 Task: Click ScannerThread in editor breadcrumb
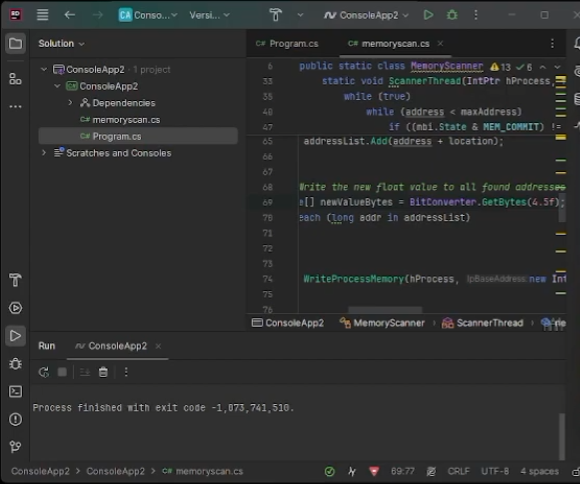[x=482, y=323]
